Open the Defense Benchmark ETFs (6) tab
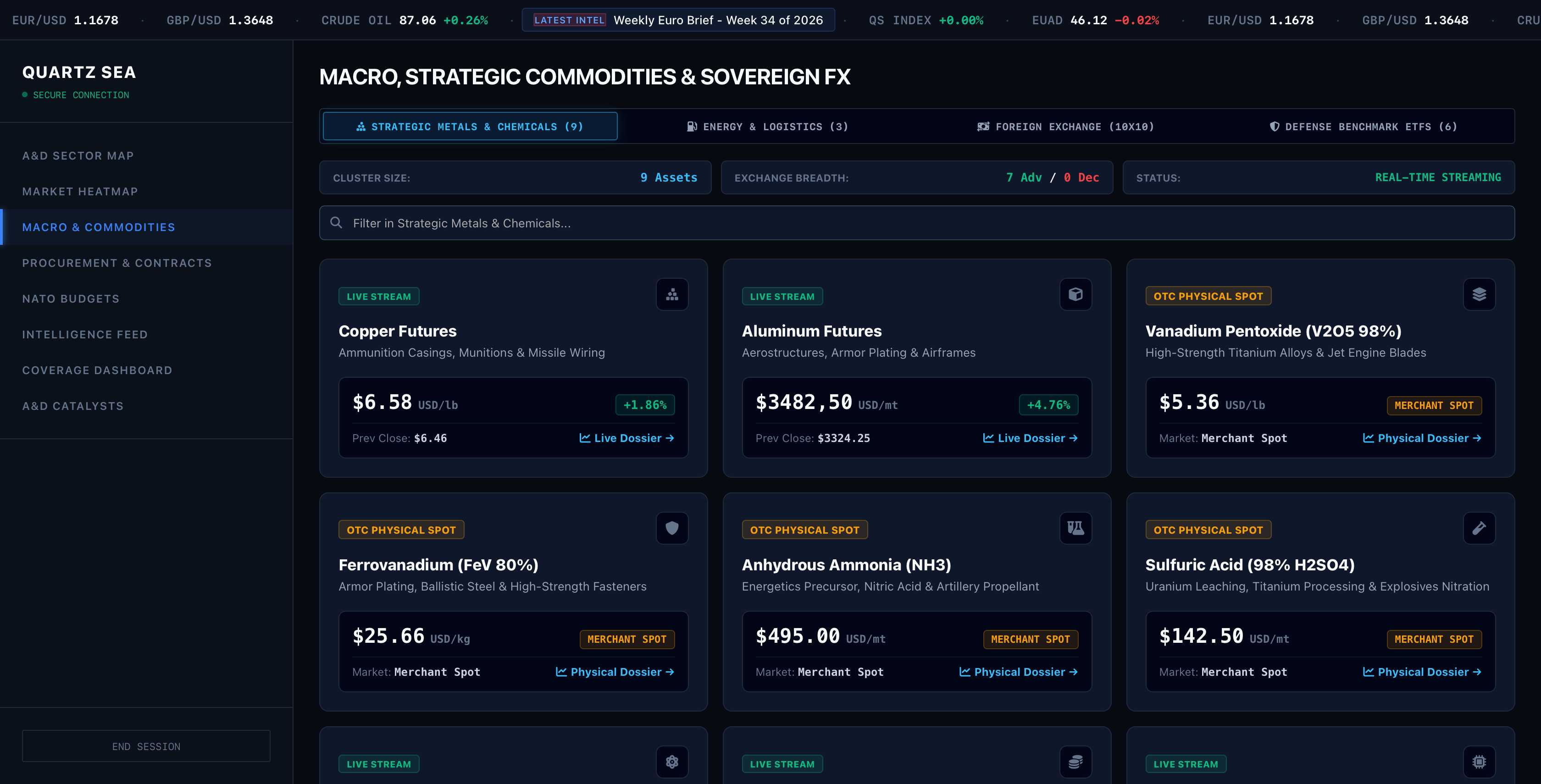This screenshot has width=1541, height=784. pos(1364,126)
